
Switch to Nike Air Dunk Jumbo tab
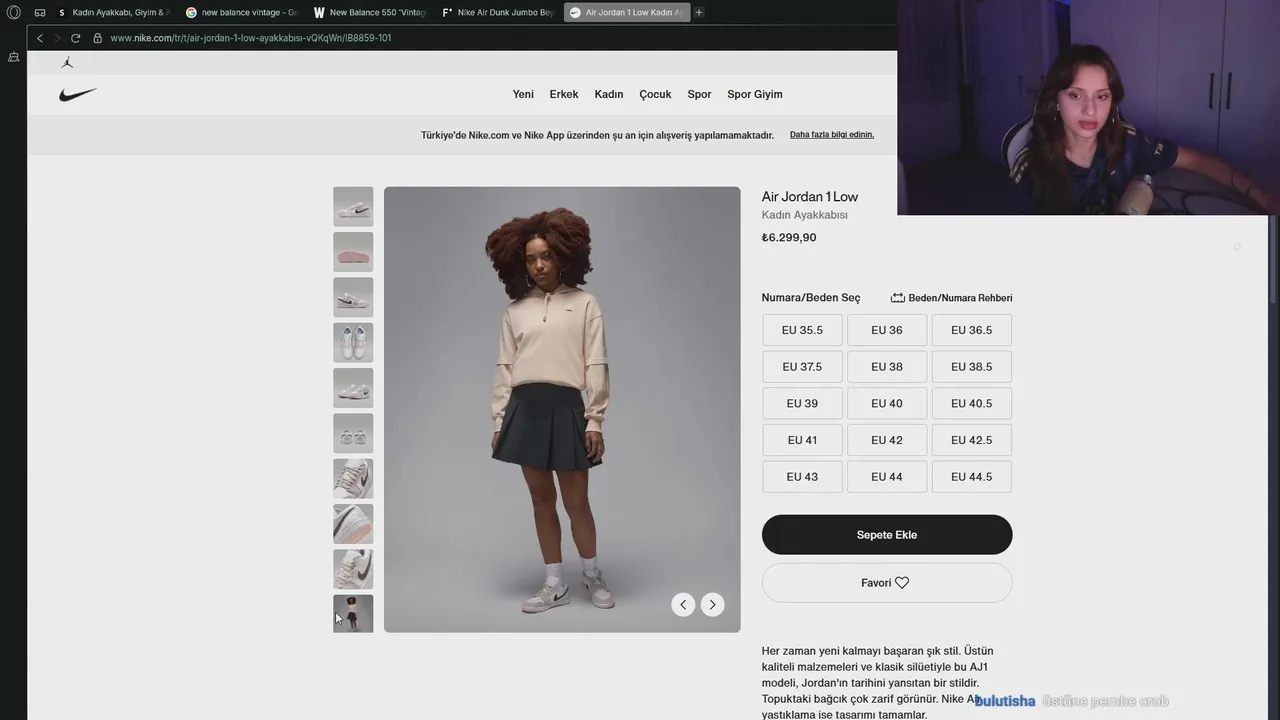[498, 12]
